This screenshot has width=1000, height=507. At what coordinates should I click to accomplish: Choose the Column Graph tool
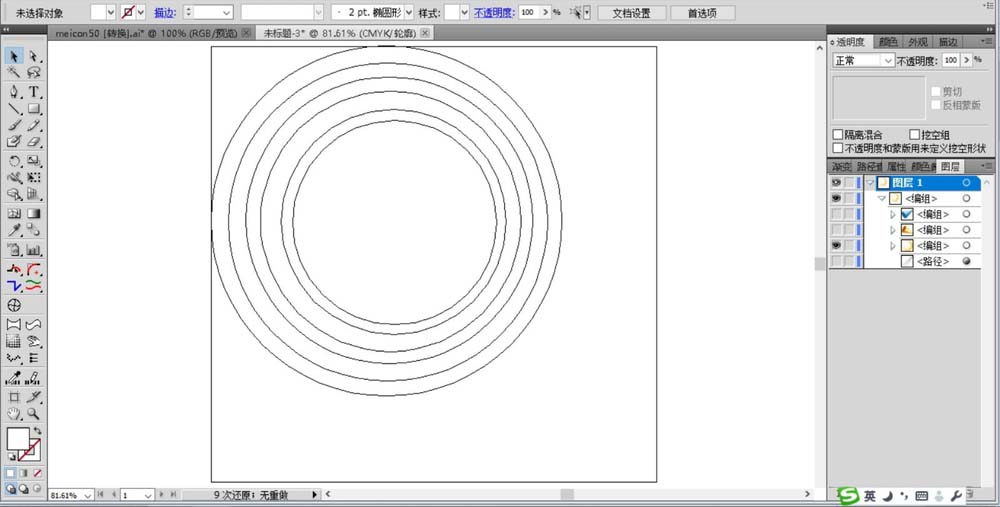33,250
